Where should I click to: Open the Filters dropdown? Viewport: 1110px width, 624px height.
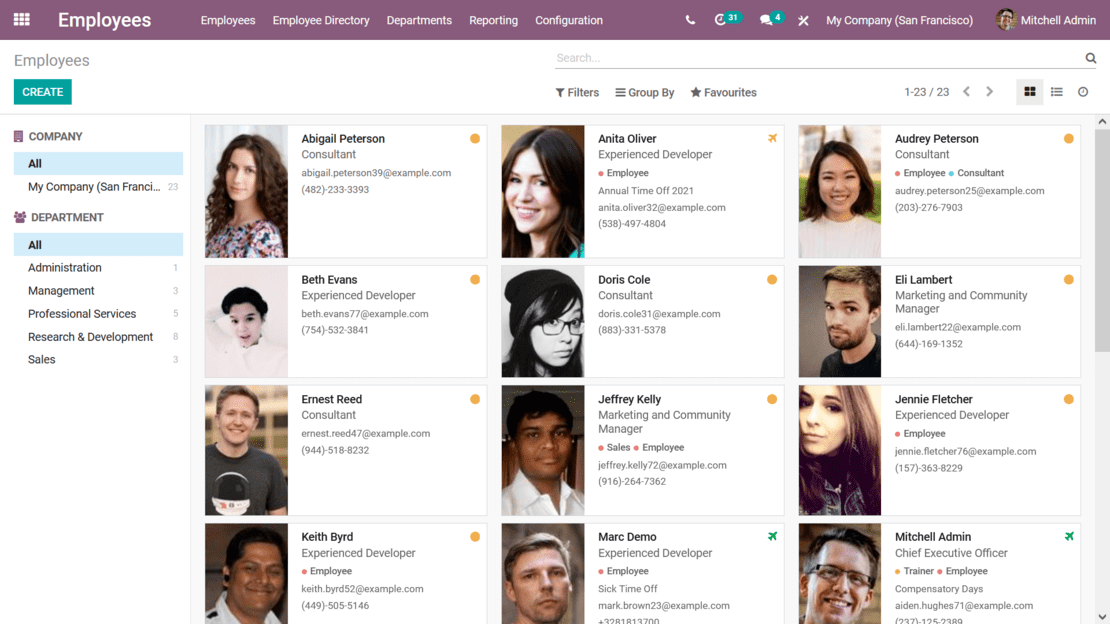(577, 93)
